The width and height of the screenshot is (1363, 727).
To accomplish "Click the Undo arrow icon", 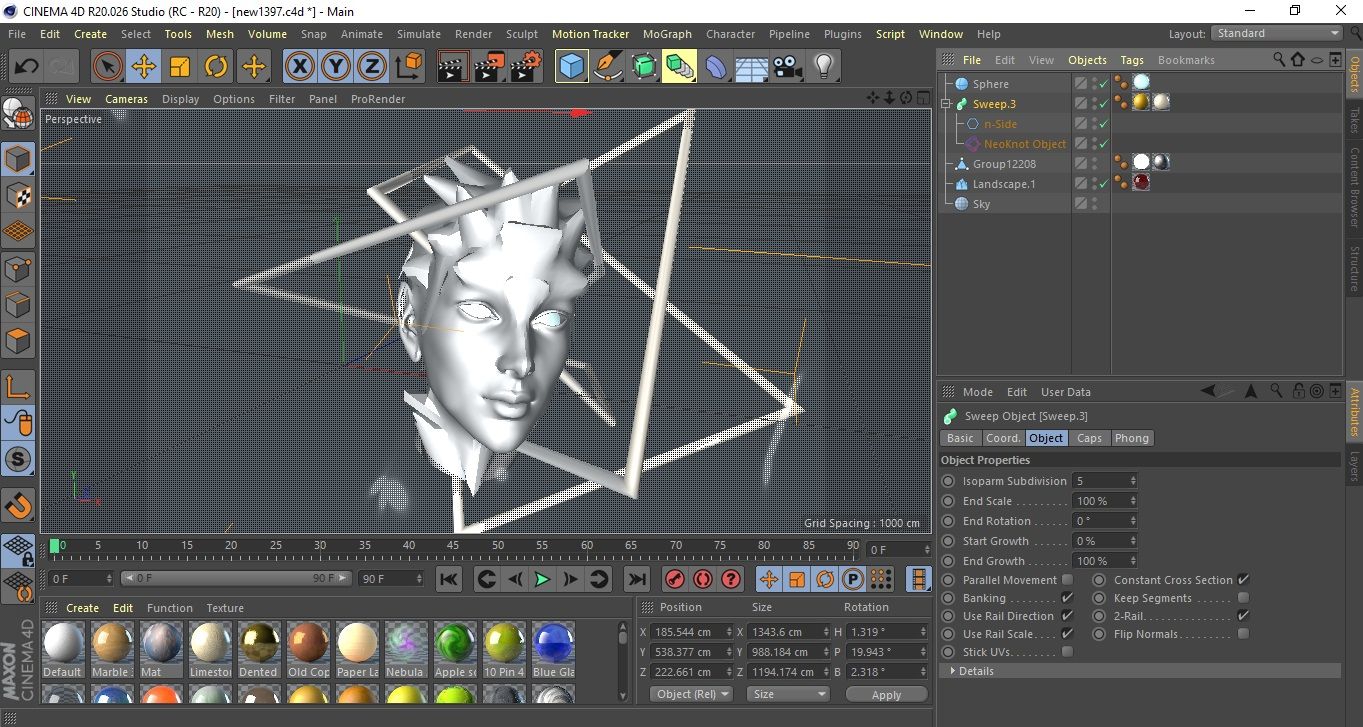I will pos(27,67).
